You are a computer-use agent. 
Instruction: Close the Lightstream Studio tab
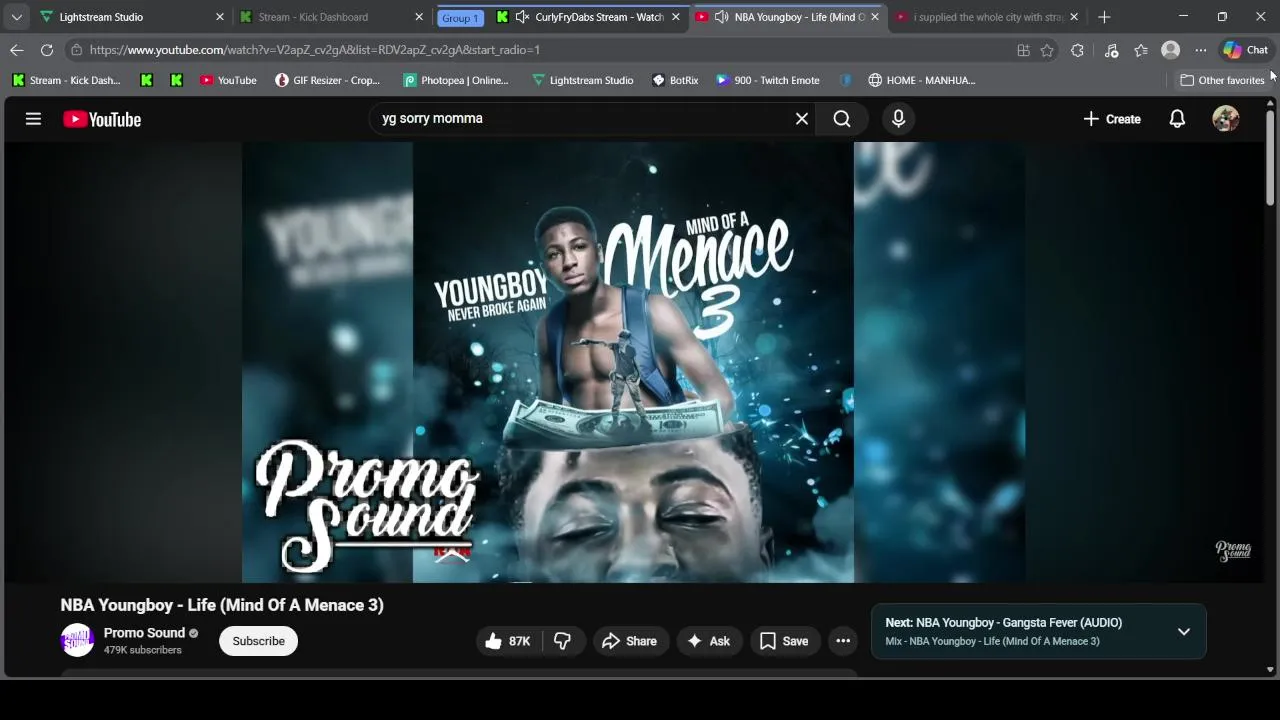pos(220,17)
